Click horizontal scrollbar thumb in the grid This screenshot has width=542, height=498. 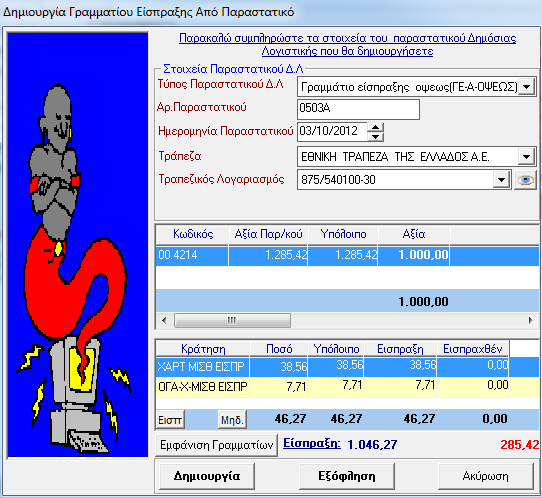point(232,320)
